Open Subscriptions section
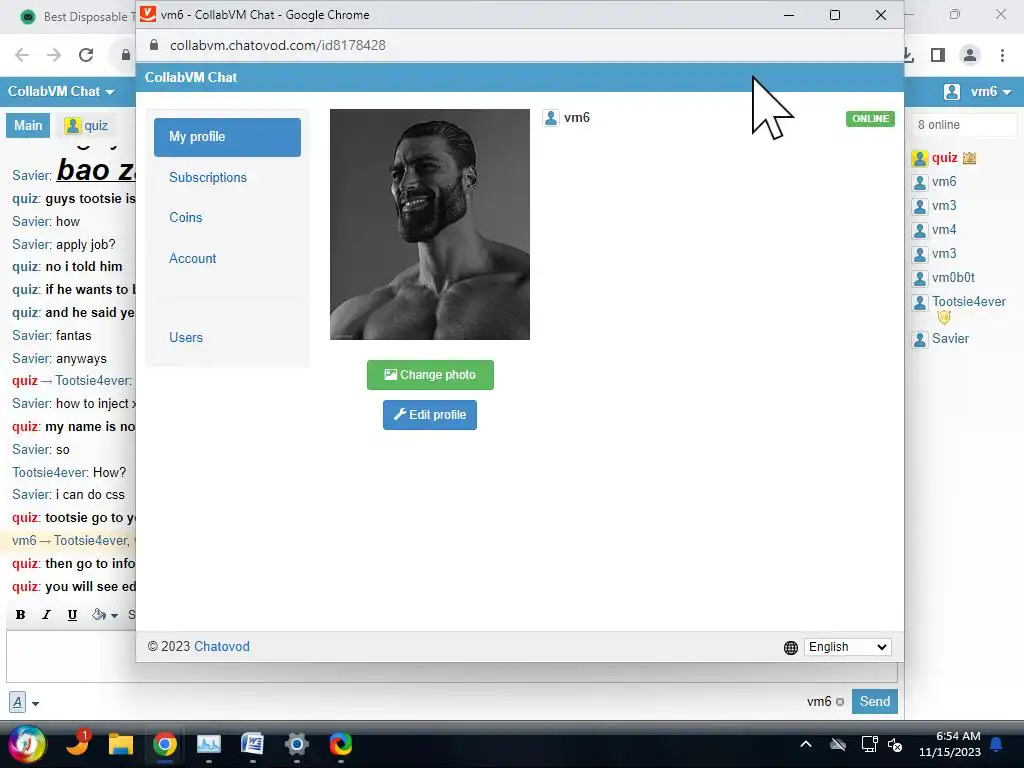The width and height of the screenshot is (1024, 768). tap(208, 178)
